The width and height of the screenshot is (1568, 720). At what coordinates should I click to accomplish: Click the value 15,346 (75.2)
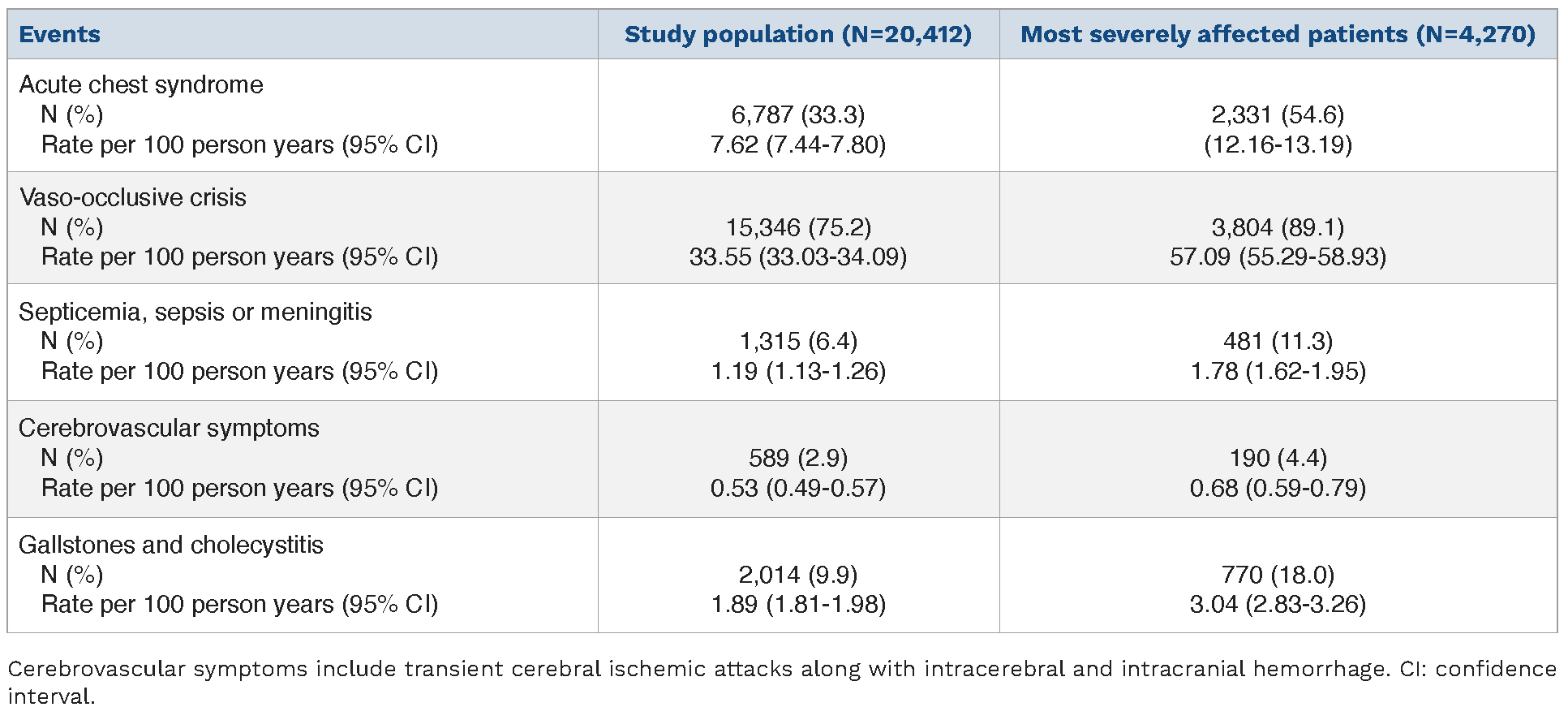tap(797, 227)
